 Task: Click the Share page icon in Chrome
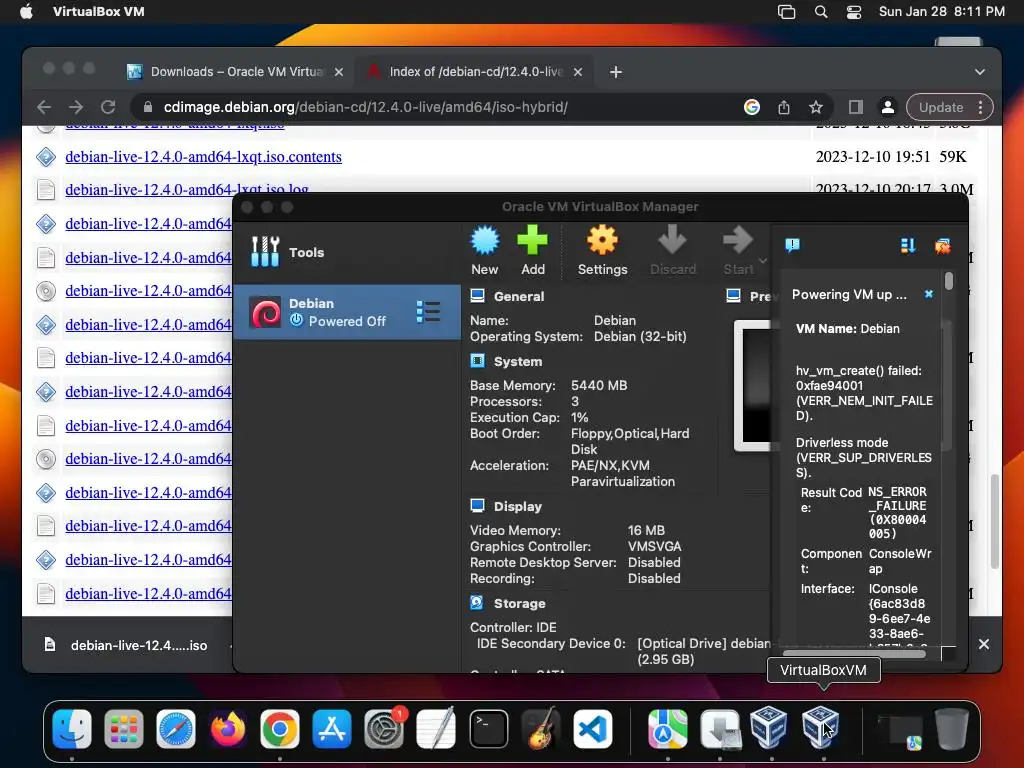coord(784,107)
